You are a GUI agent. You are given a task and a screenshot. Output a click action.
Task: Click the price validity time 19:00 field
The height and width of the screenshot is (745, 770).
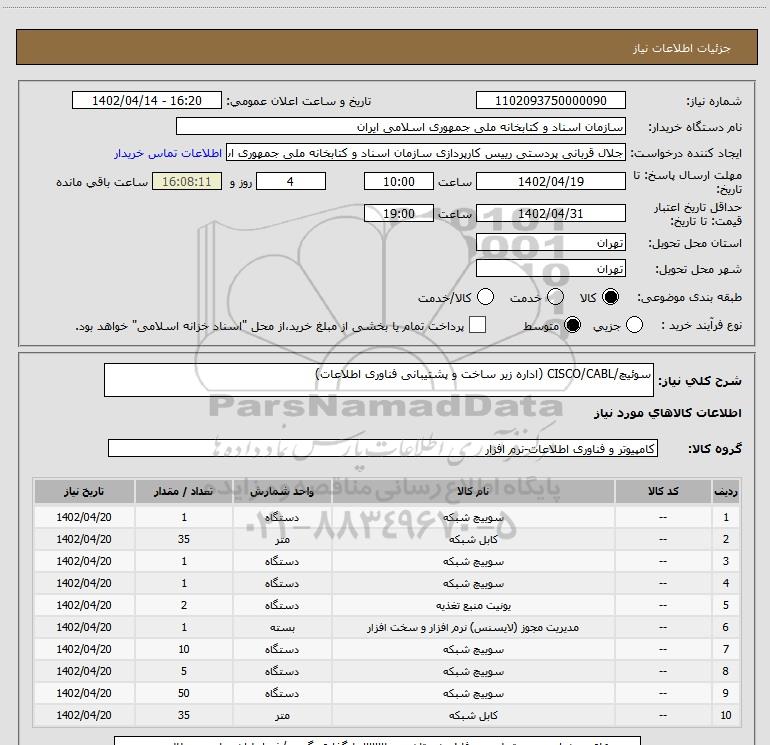tap(399, 213)
